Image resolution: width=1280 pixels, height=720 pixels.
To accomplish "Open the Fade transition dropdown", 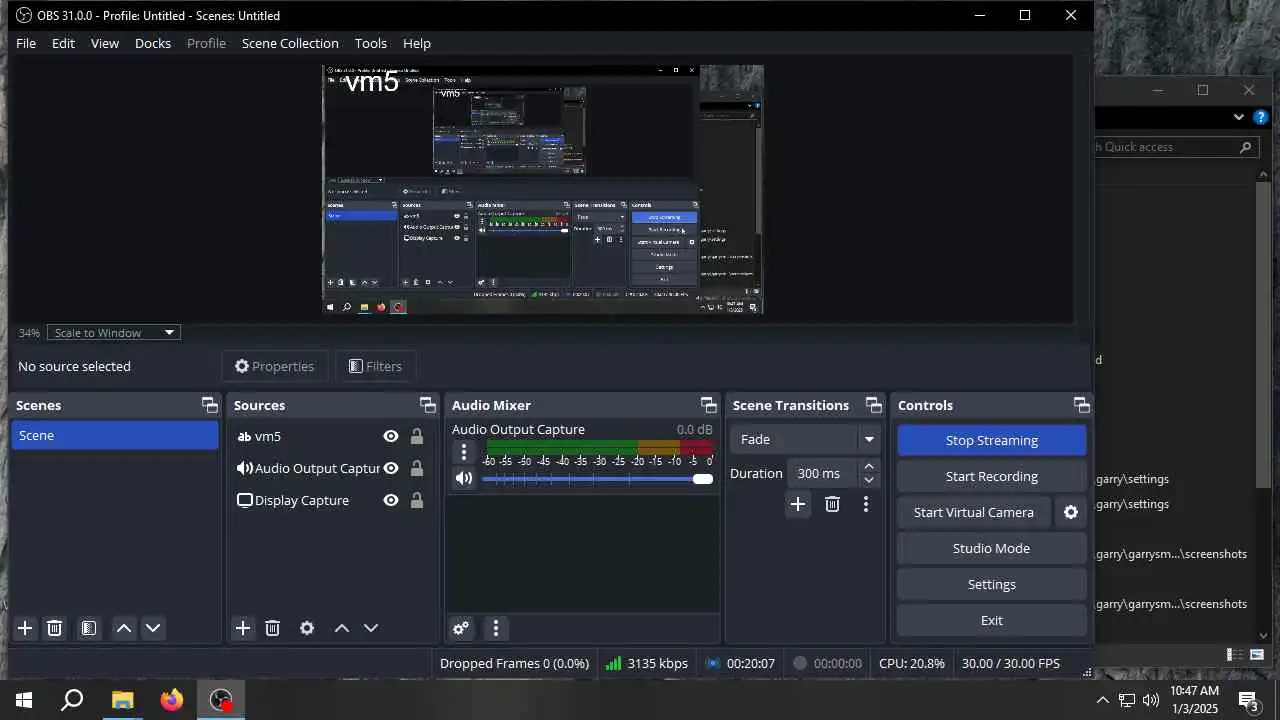I will click(805, 439).
